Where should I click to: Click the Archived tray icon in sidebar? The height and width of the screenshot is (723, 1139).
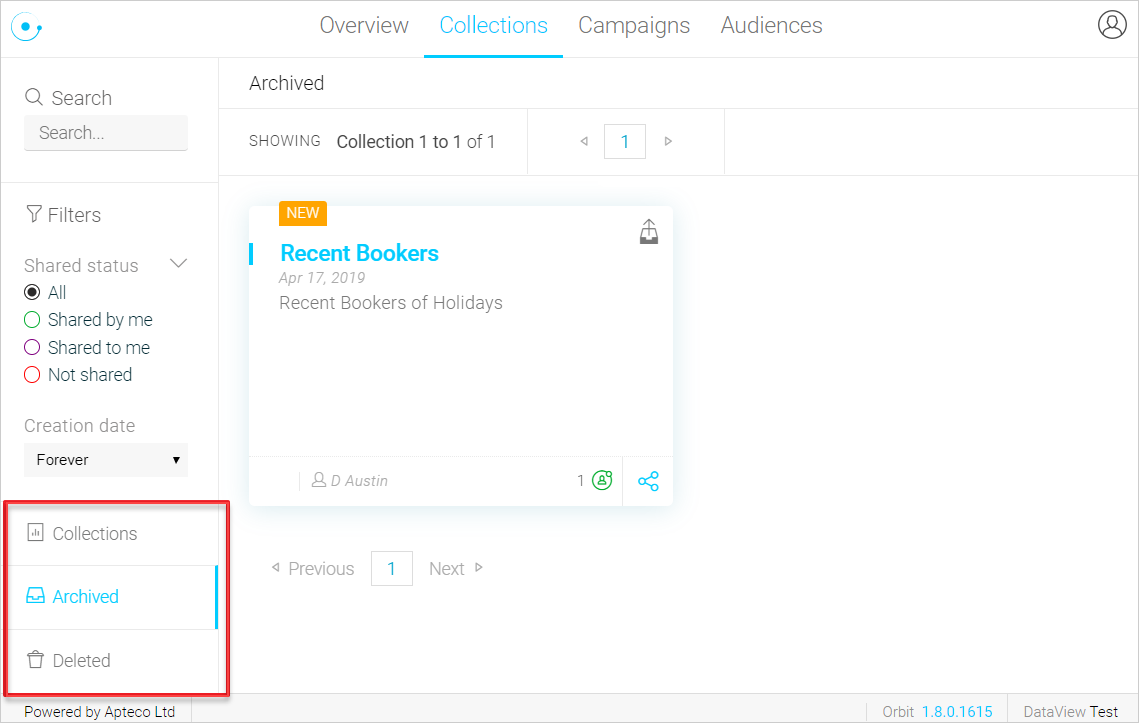(35, 596)
